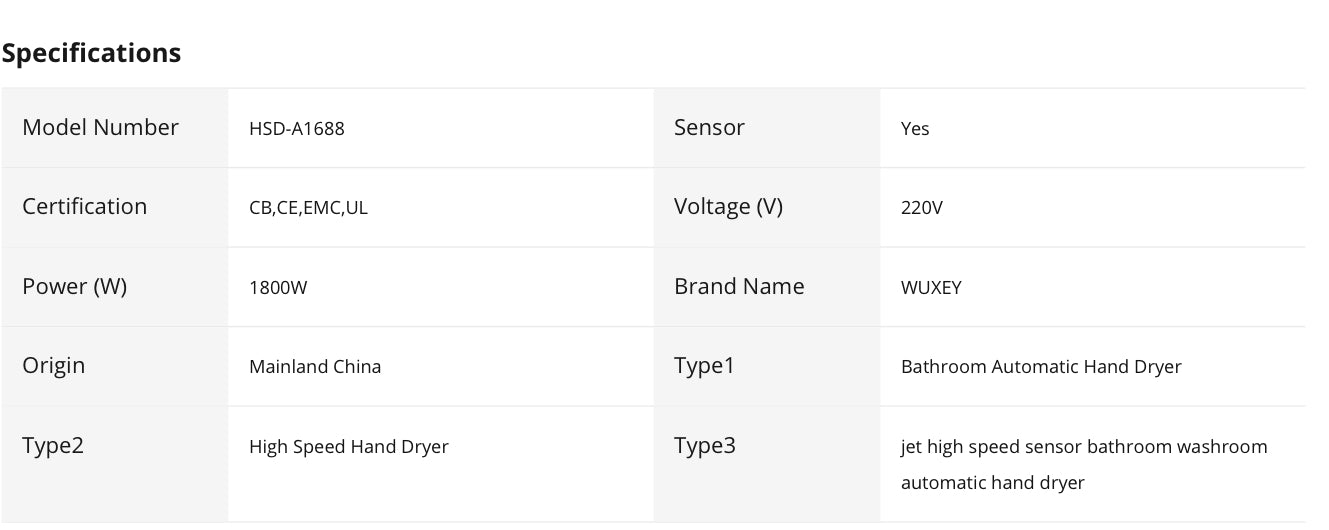1329x530 pixels.
Task: Click the Origin label cell
Action: click(x=54, y=365)
